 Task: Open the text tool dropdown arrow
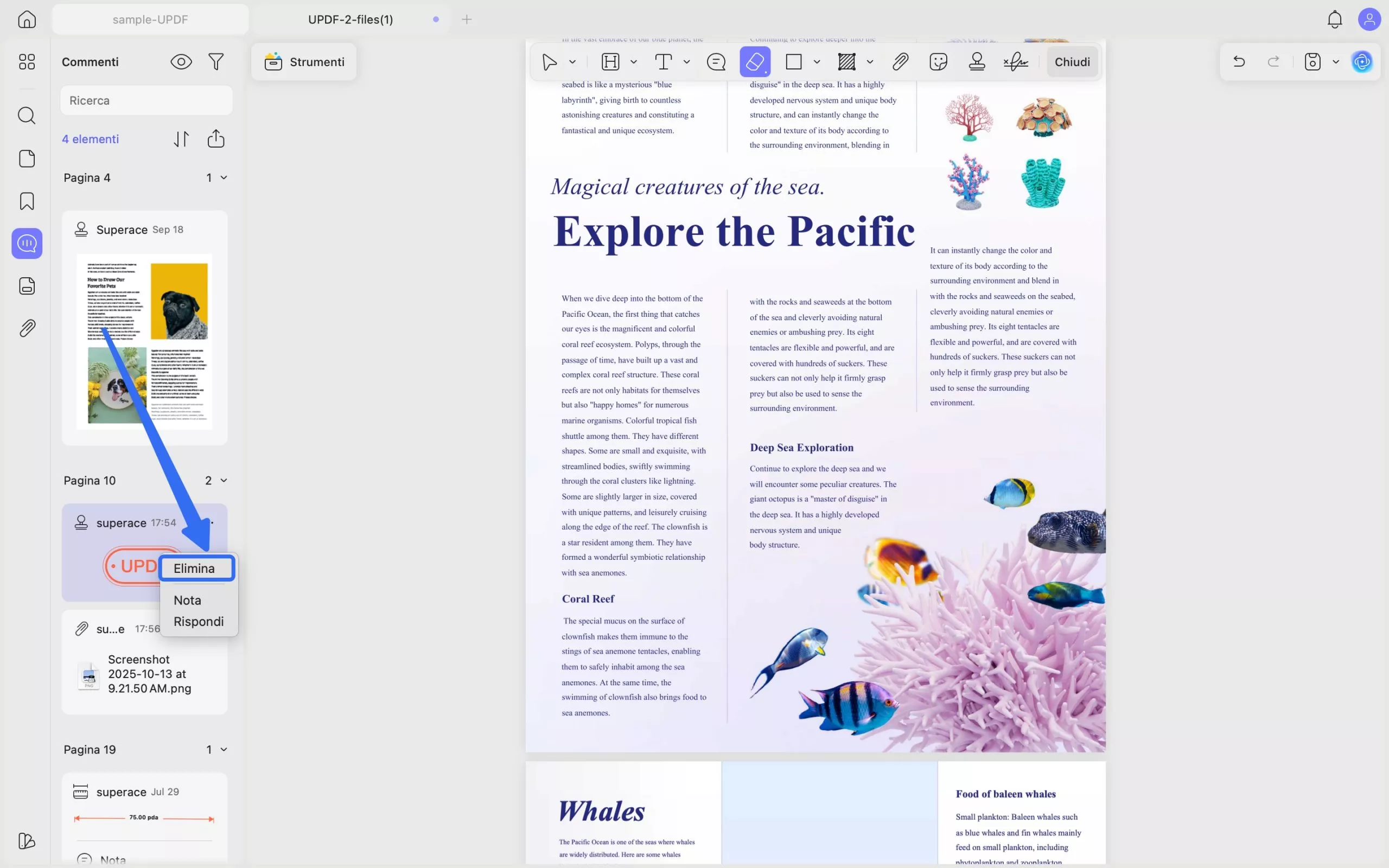(x=686, y=61)
